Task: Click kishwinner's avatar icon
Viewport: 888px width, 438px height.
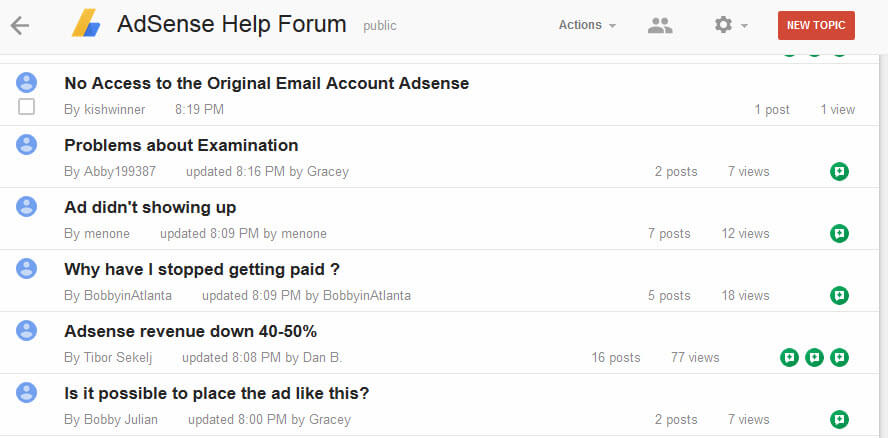Action: click(x=26, y=83)
